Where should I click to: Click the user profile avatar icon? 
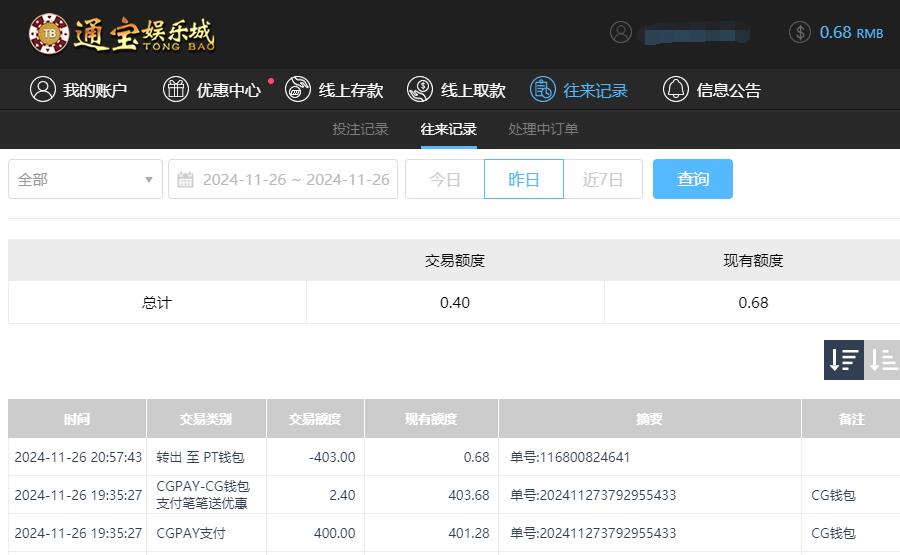621,32
